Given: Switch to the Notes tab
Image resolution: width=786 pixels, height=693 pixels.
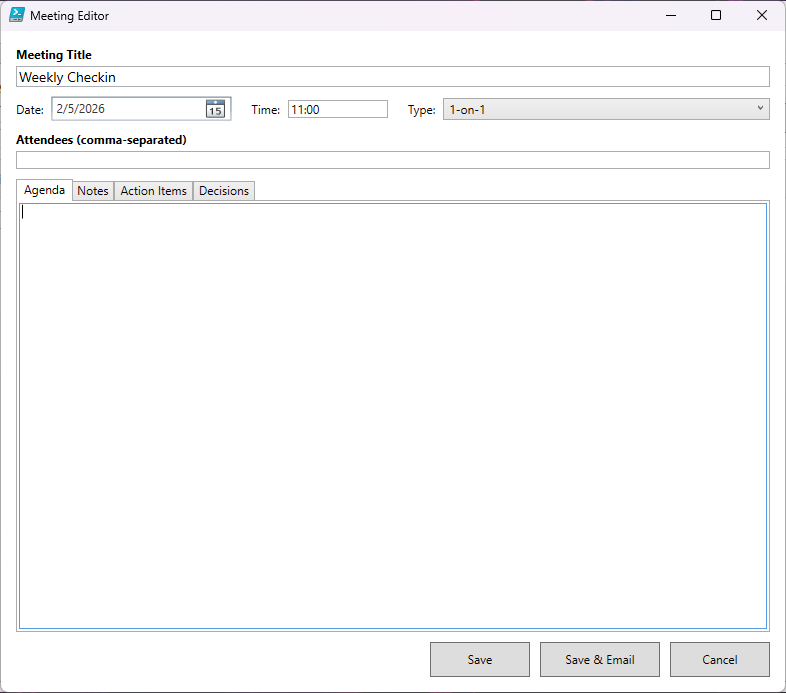Looking at the screenshot, I should (x=93, y=191).
